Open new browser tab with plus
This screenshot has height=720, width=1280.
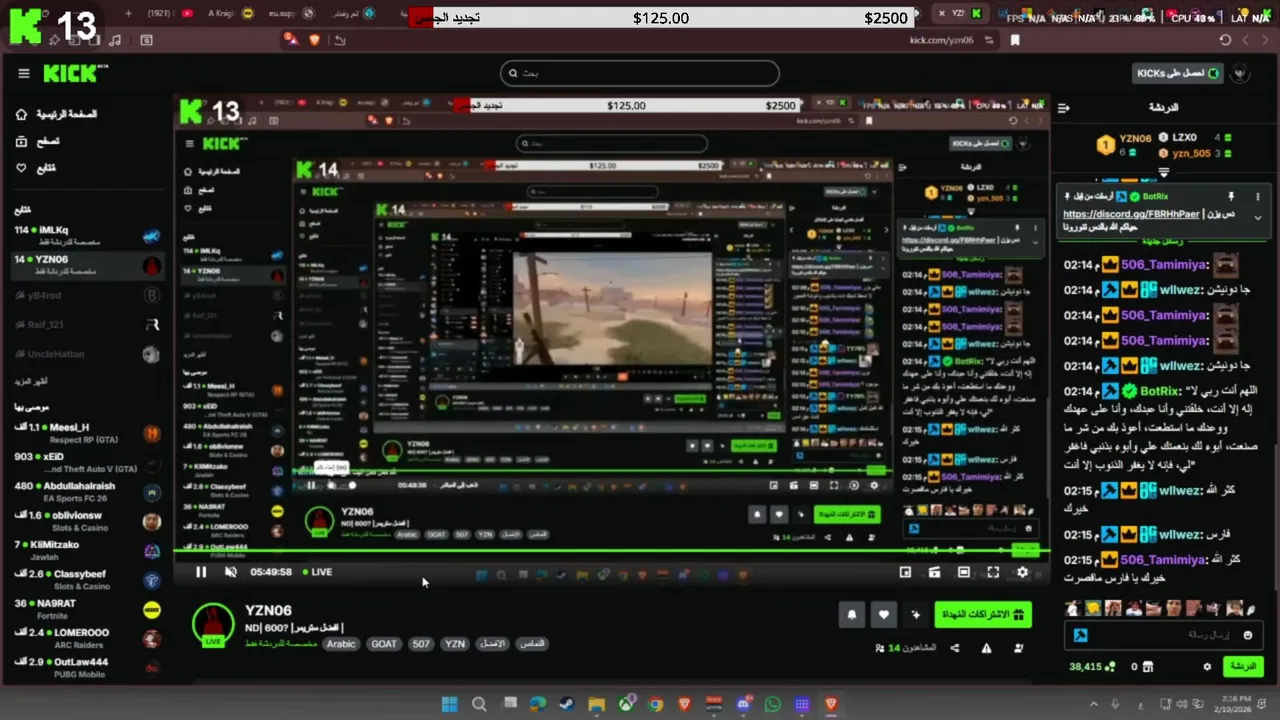coord(127,15)
